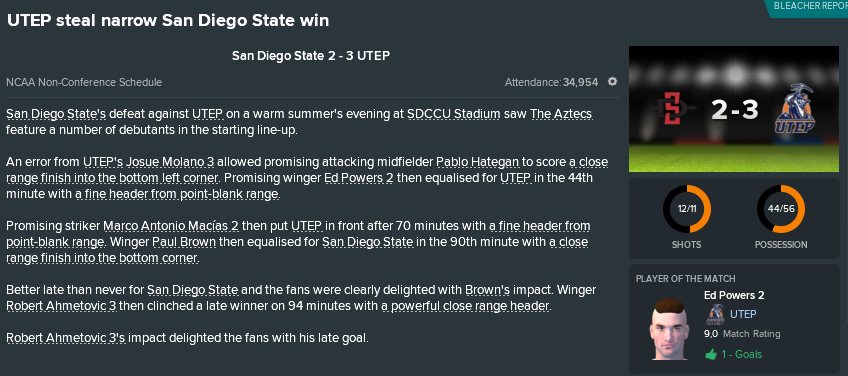The image size is (848, 376).
Task: Click the San Diego State crest logo
Action: tap(674, 110)
